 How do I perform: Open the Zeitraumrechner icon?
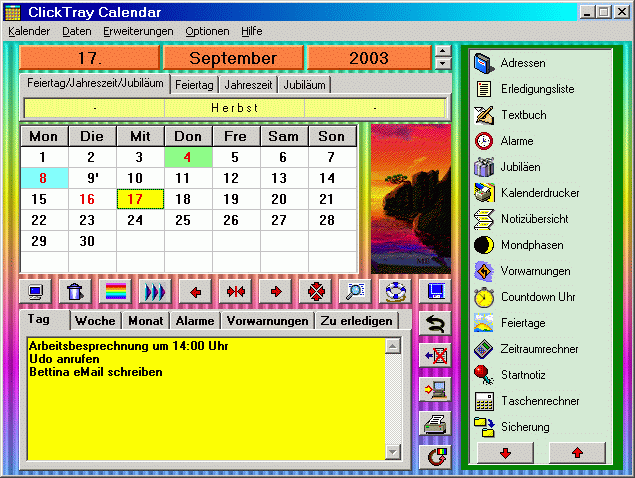(484, 349)
